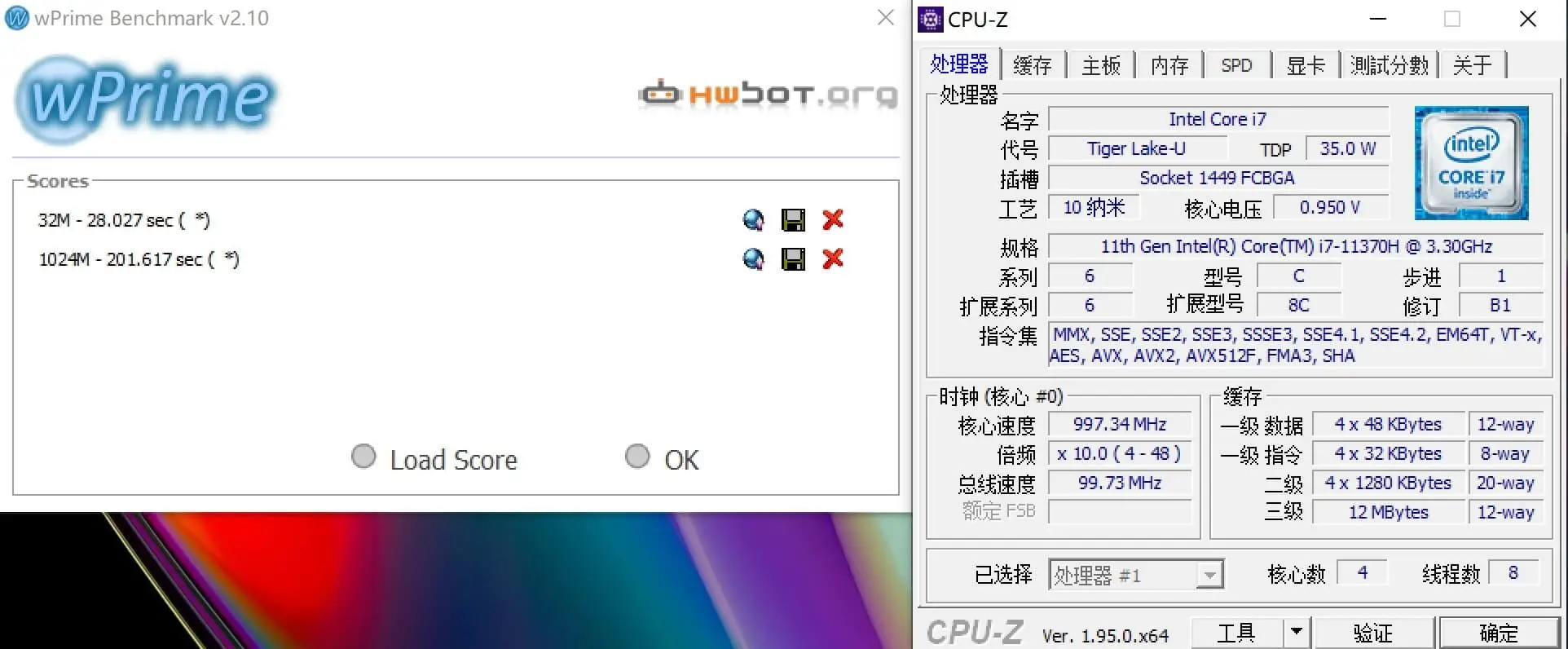Open the 显卡 graphics tab
Viewport: 1568px width, 649px height.
1306,65
